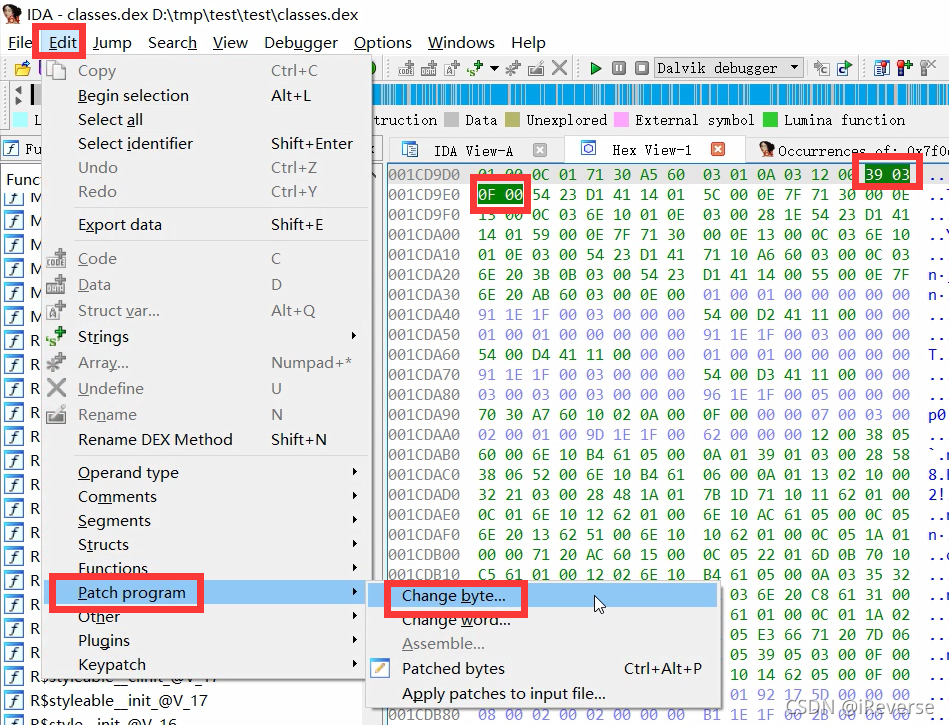This screenshot has height=725, width=949.
Task: Click the green Lumina function swatch
Action: pos(770,120)
